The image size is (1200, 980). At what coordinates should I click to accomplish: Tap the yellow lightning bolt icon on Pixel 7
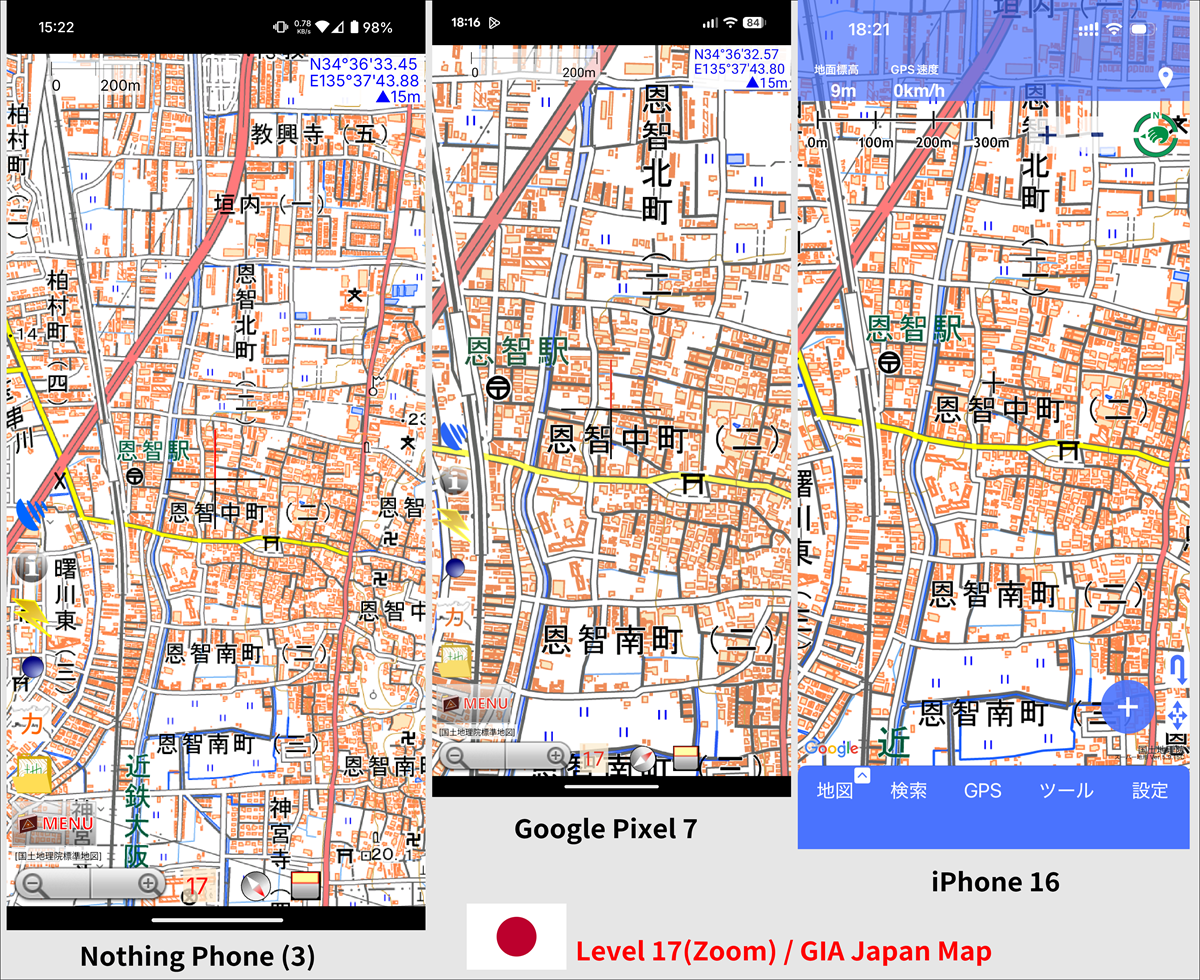[453, 522]
